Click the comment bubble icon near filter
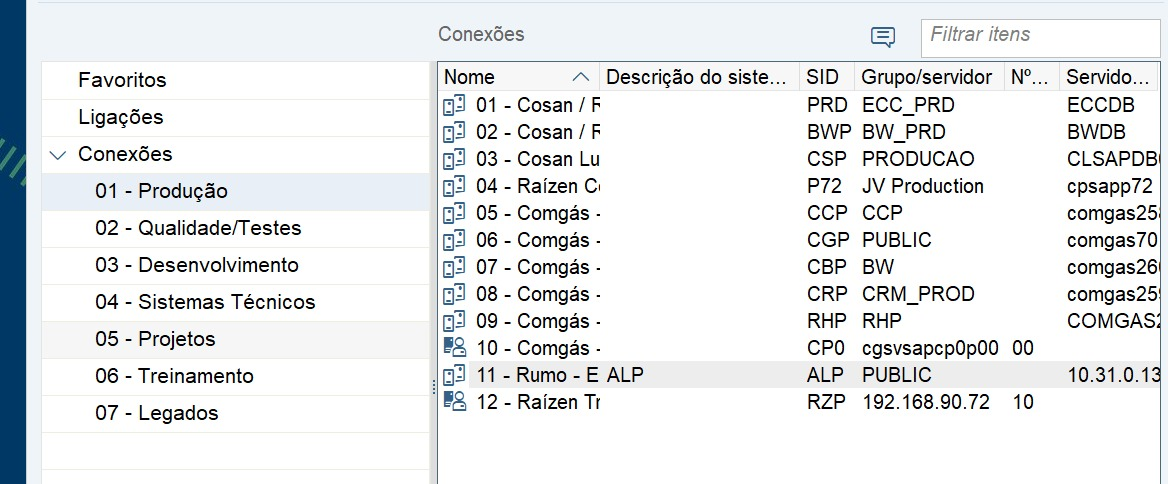 [883, 36]
